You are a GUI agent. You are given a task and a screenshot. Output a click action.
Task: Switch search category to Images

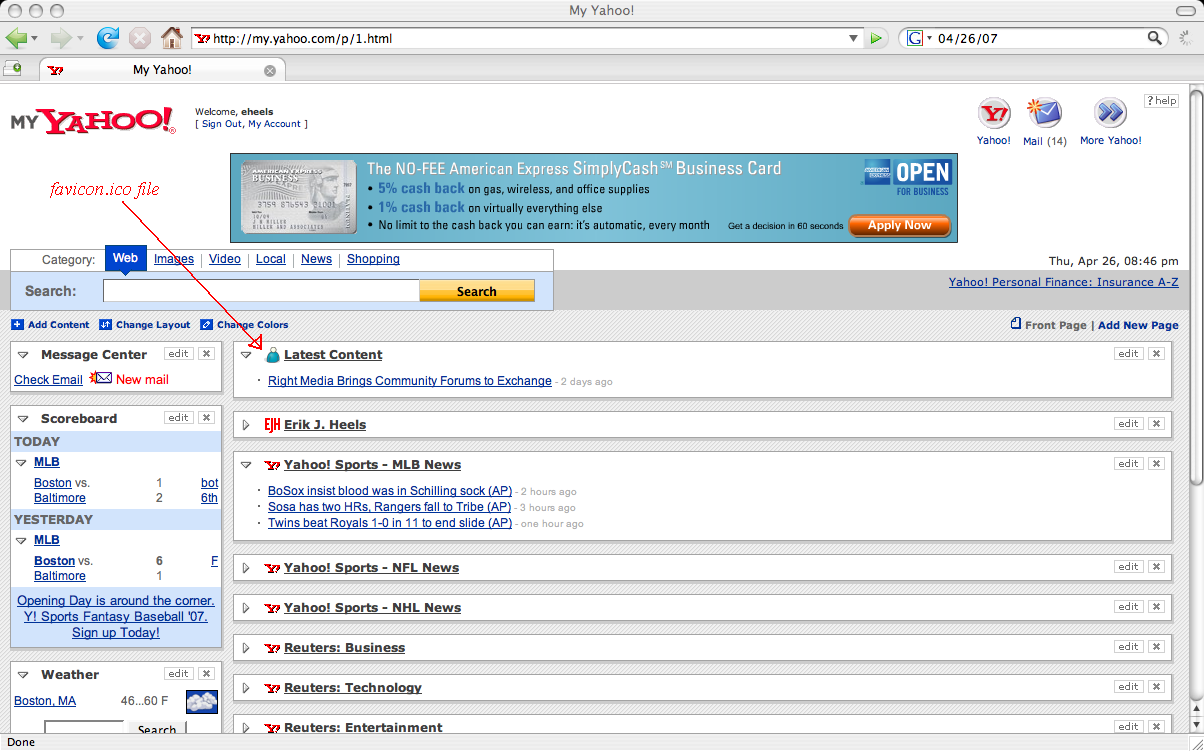pyautogui.click(x=174, y=259)
